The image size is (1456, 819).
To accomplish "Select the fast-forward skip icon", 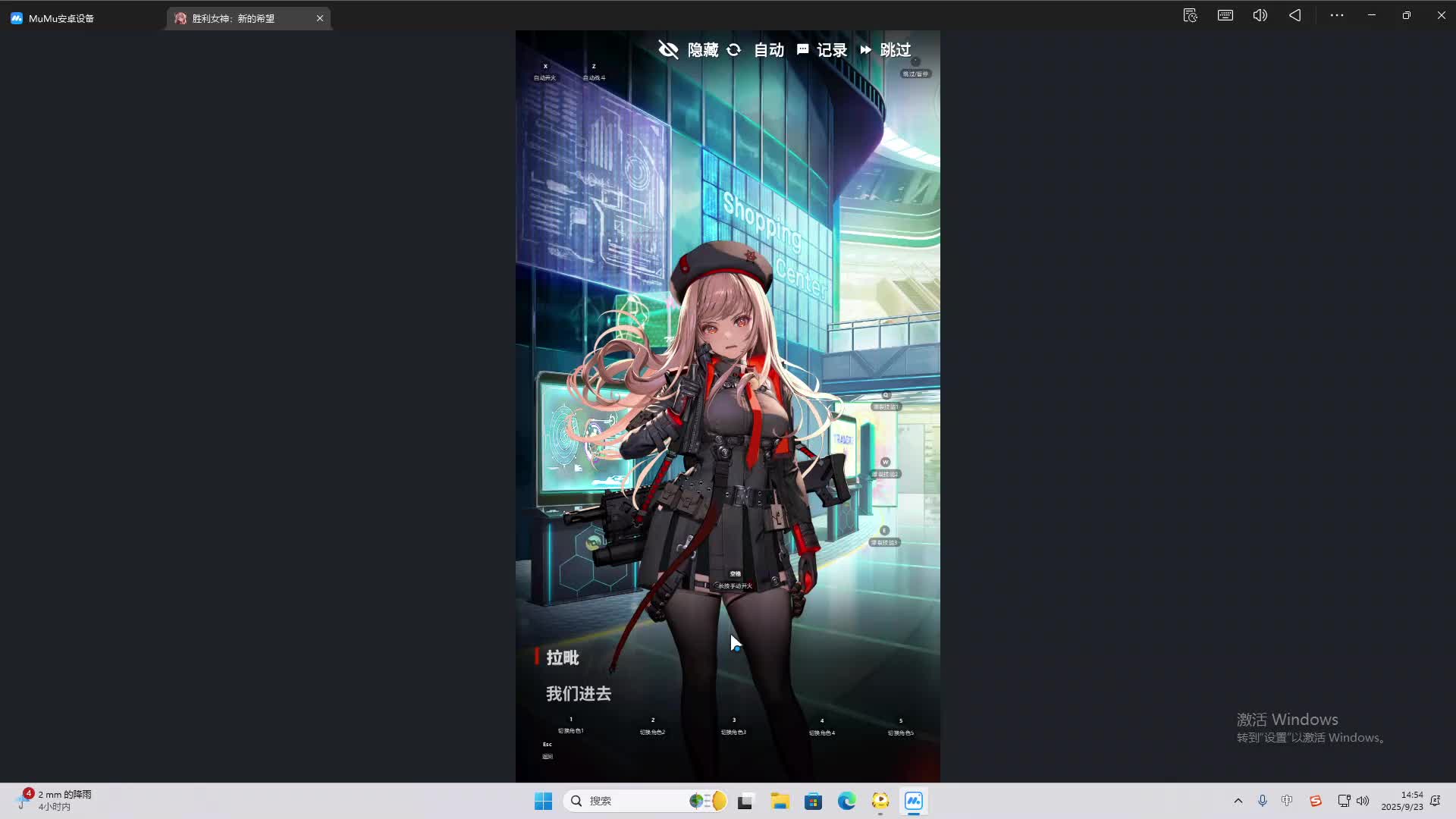I will [x=866, y=49].
